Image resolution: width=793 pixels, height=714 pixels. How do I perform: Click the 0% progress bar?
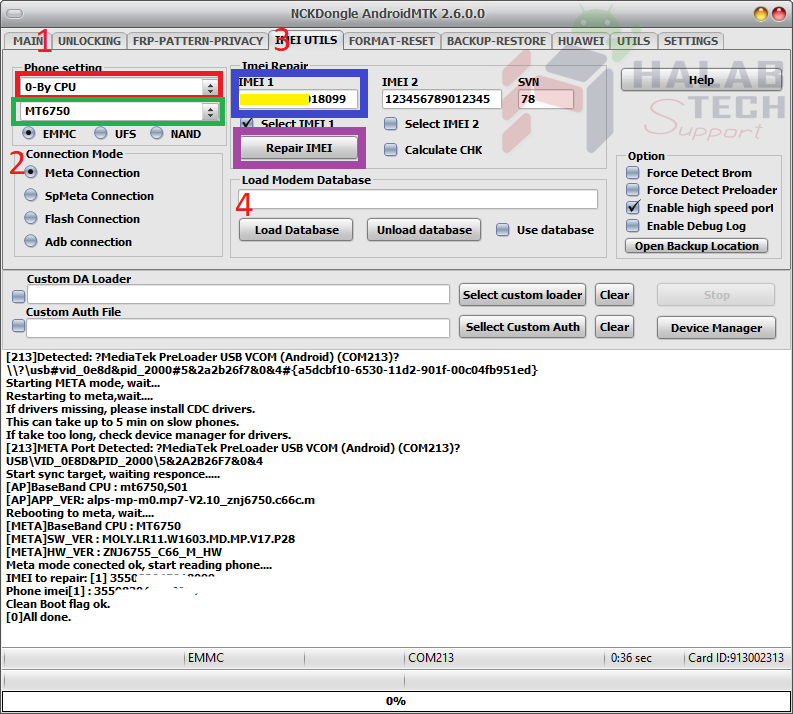point(396,701)
